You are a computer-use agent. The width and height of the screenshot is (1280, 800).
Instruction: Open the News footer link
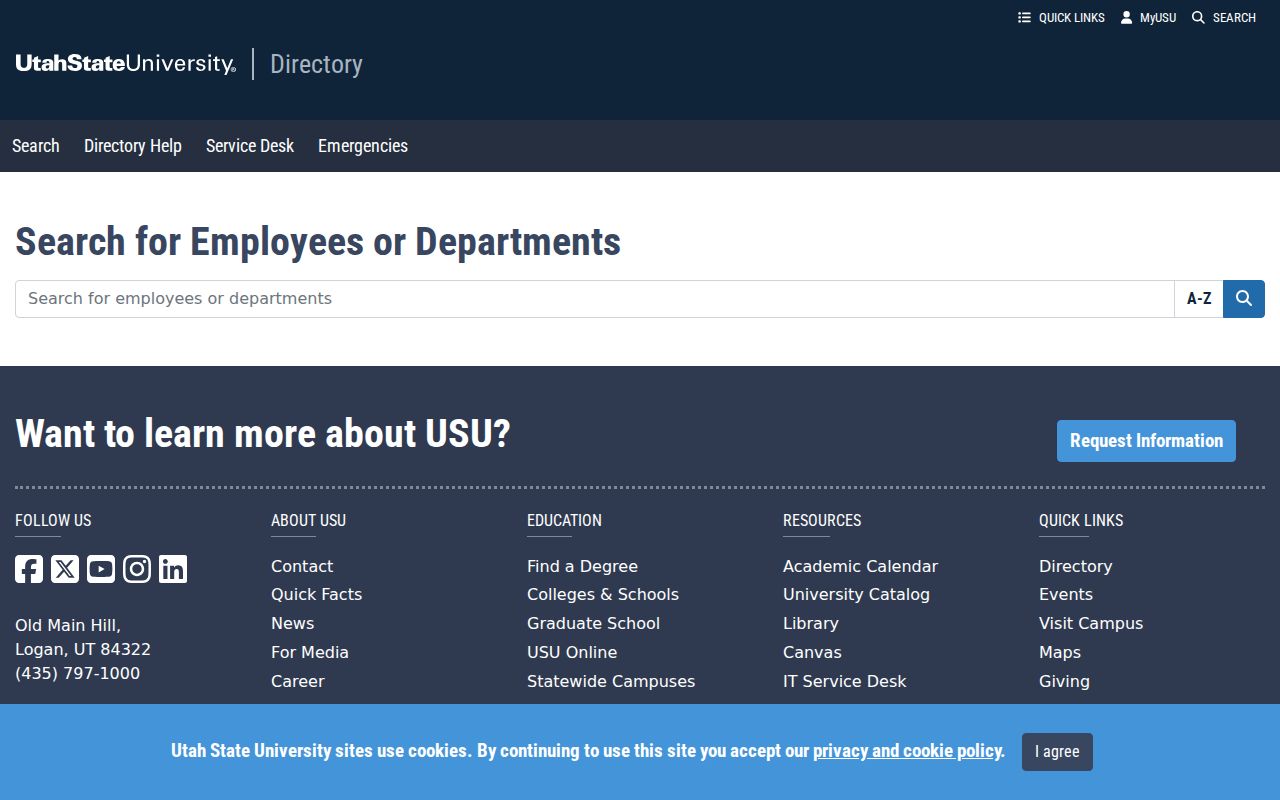[x=292, y=623]
